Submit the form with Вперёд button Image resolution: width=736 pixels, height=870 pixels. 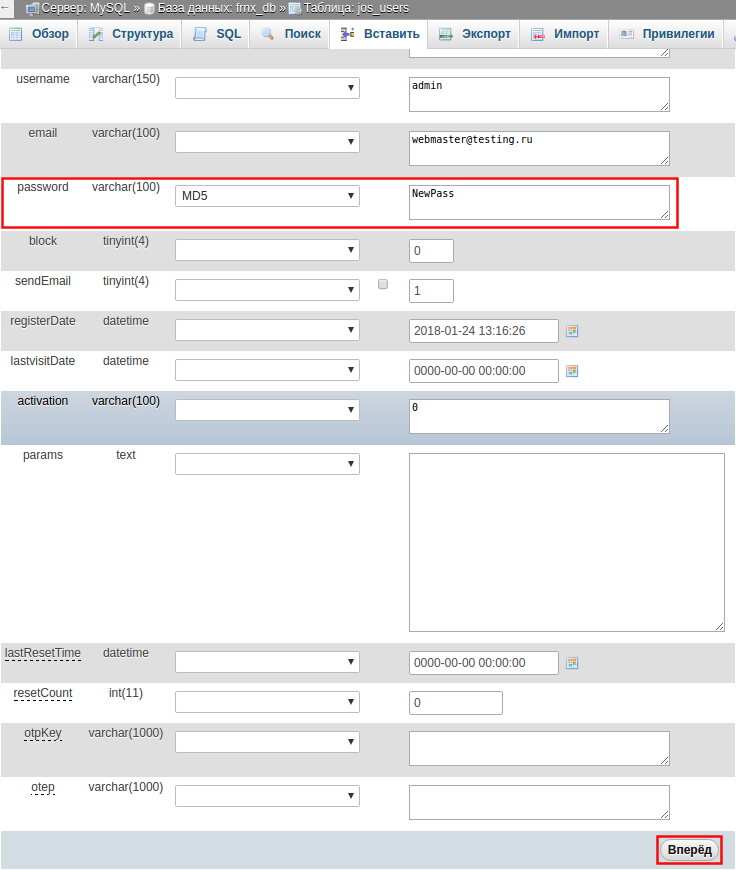click(689, 849)
